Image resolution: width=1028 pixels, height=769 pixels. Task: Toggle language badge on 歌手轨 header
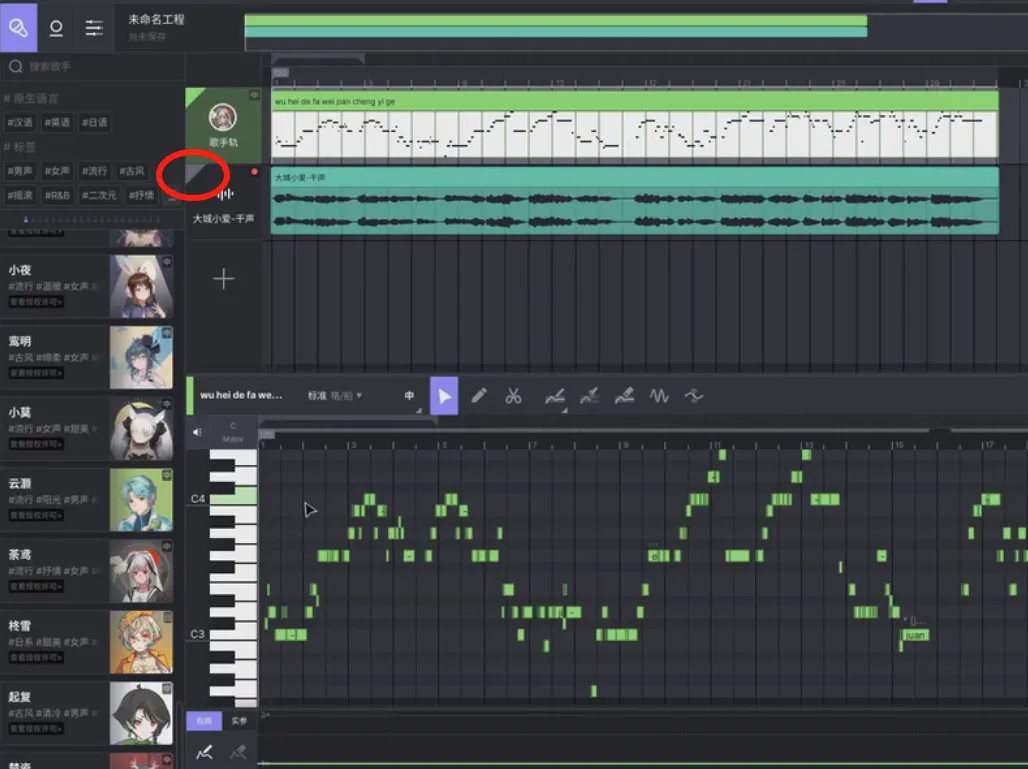pyautogui.click(x=254, y=96)
